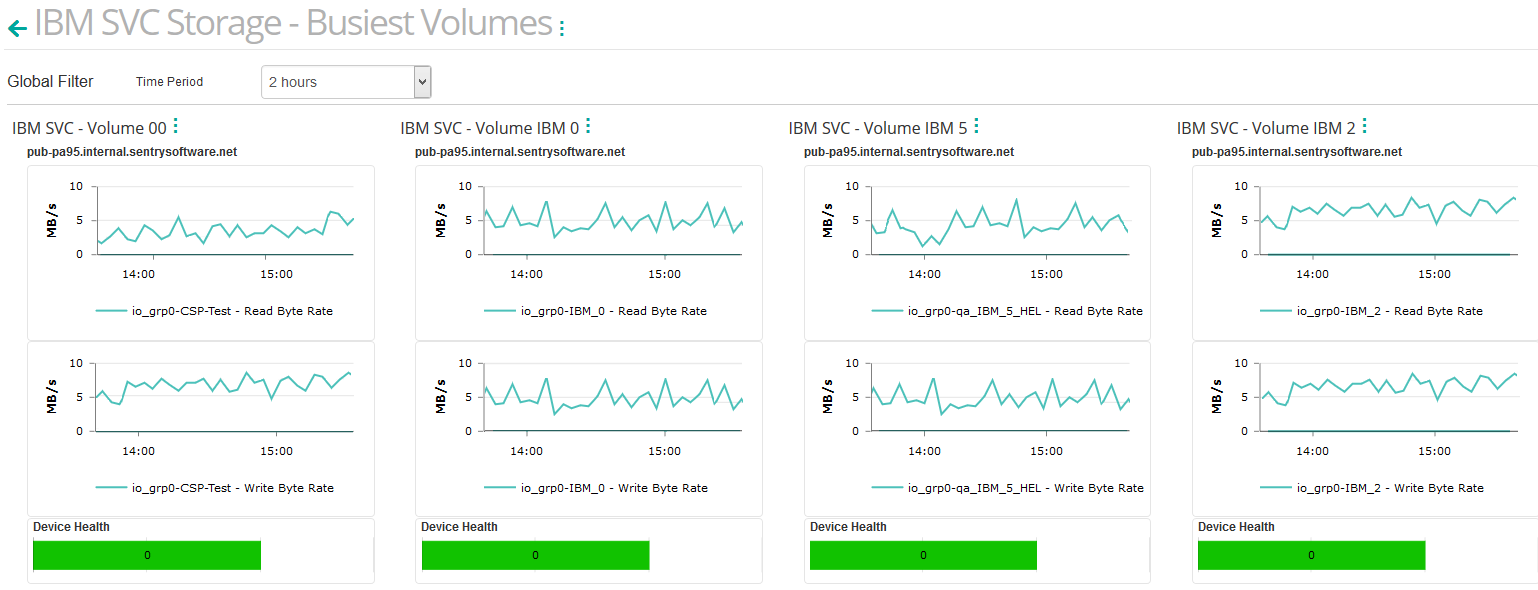Open options menu for Volume IBM 5 panel
This screenshot has height=590, width=1538.
(976, 126)
